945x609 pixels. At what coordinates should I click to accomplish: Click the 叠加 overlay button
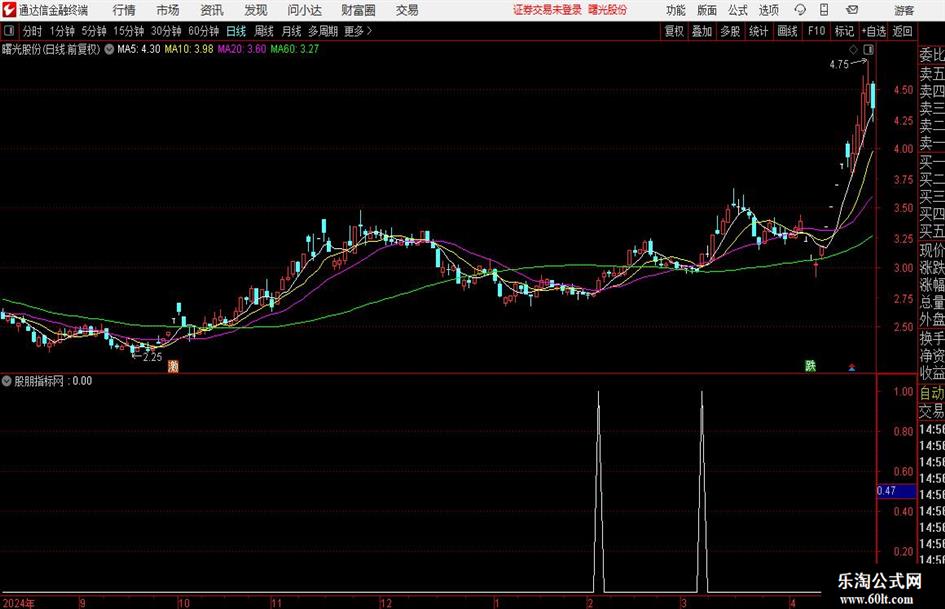[702, 31]
